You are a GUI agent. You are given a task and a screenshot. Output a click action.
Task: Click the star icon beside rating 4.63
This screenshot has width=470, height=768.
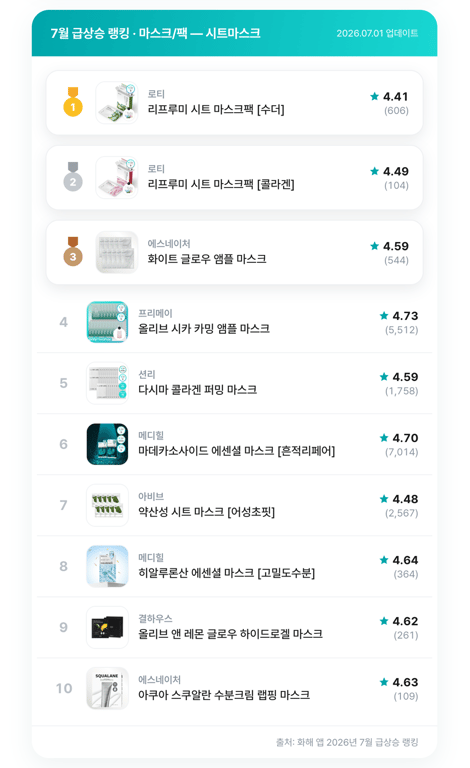[x=384, y=682]
